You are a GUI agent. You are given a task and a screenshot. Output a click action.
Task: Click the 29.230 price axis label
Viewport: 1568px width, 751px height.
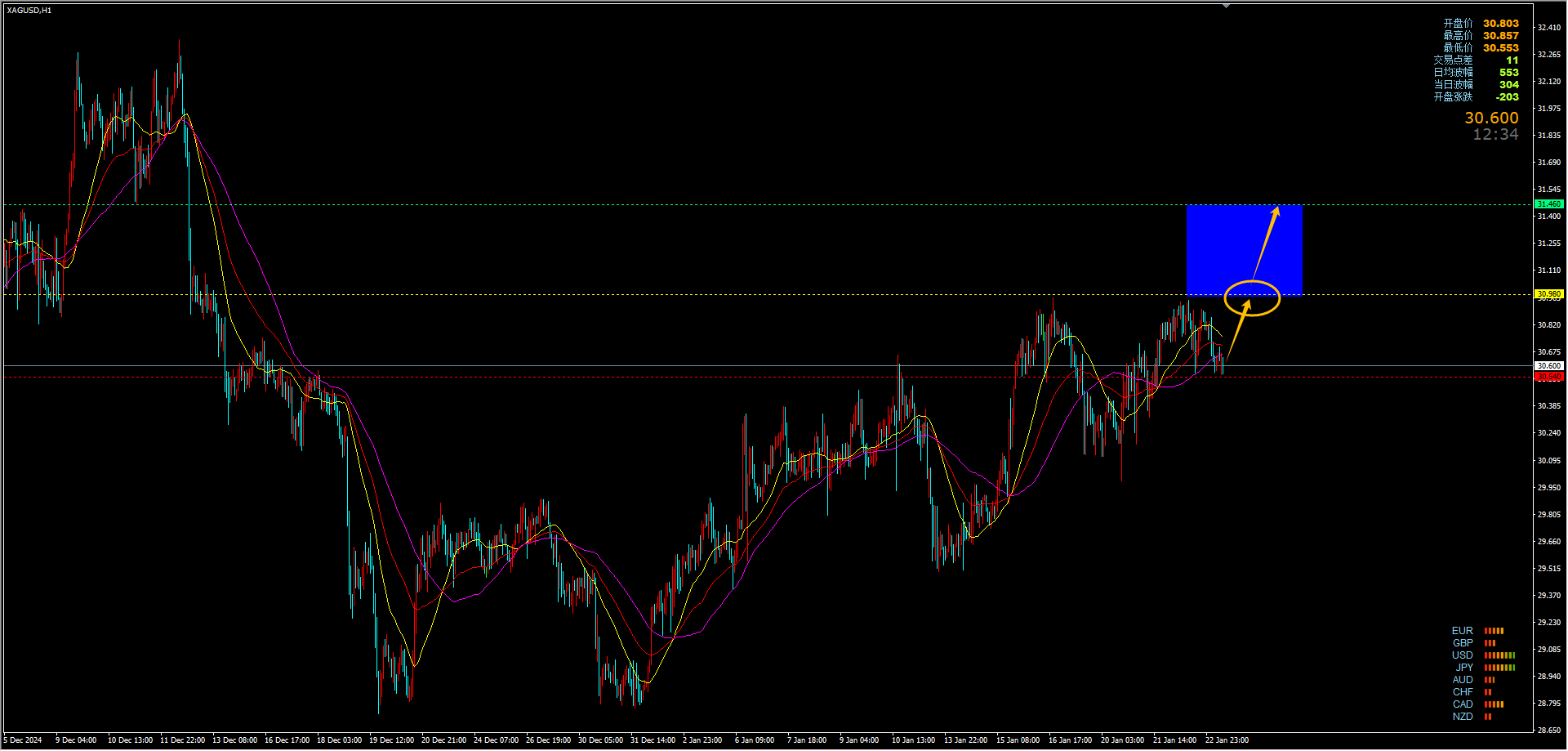1549,623
